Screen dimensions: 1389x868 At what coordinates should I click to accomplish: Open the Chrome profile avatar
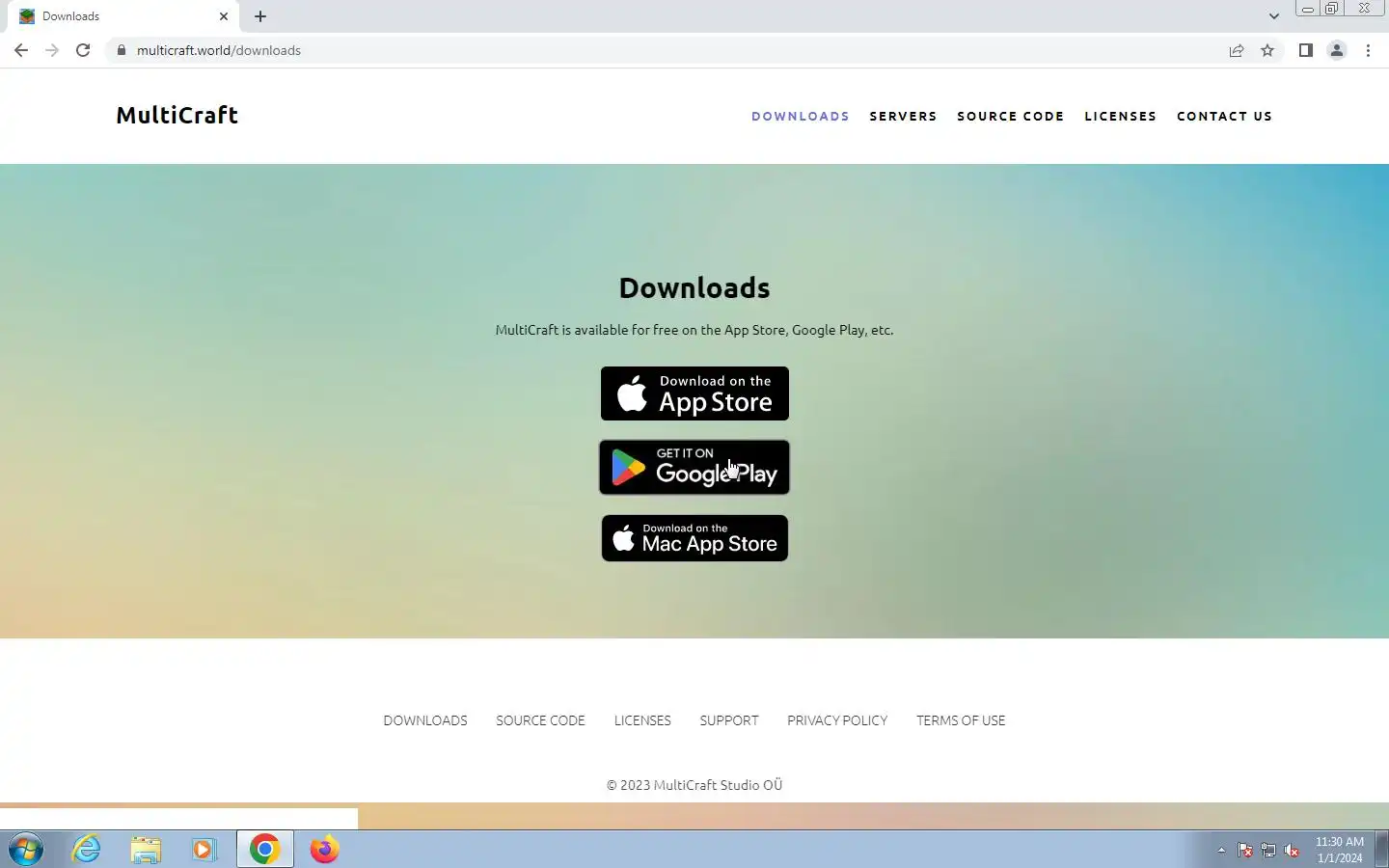(1337, 50)
